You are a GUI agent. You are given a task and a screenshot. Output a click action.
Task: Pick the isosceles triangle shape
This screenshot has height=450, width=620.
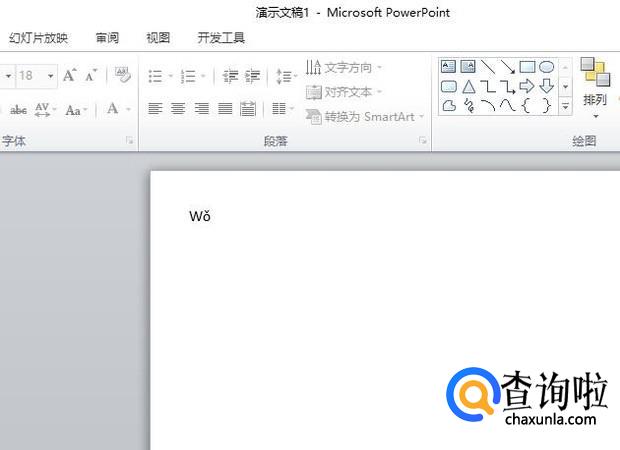click(468, 86)
